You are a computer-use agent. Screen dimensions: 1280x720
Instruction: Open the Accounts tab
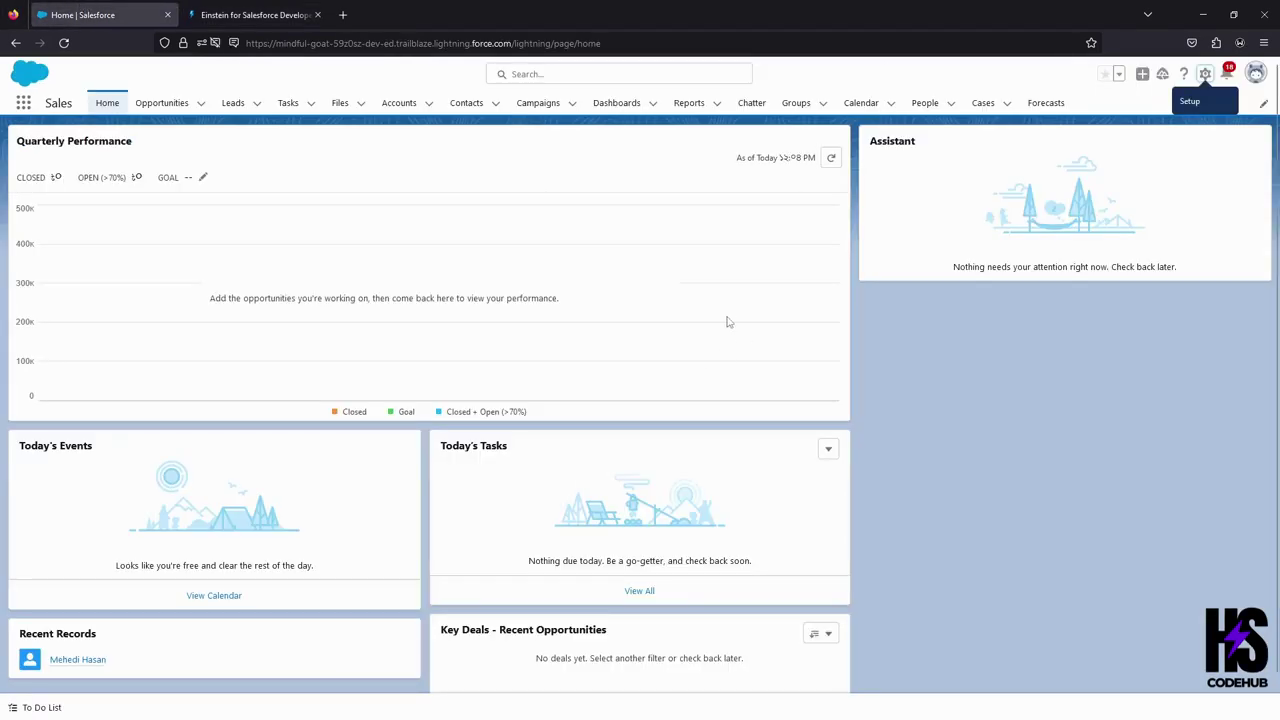pos(399,103)
